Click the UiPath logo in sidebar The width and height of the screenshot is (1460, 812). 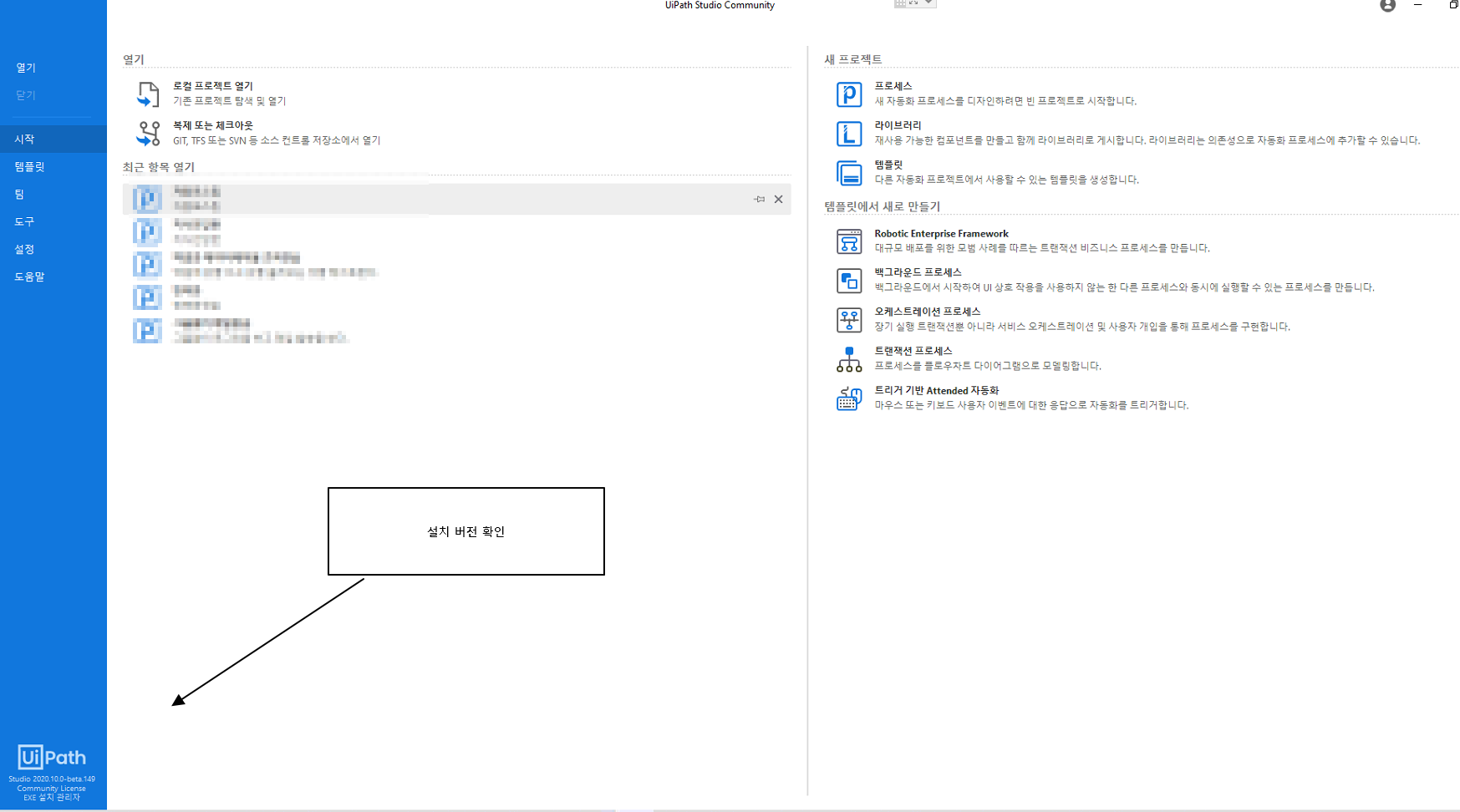point(52,757)
